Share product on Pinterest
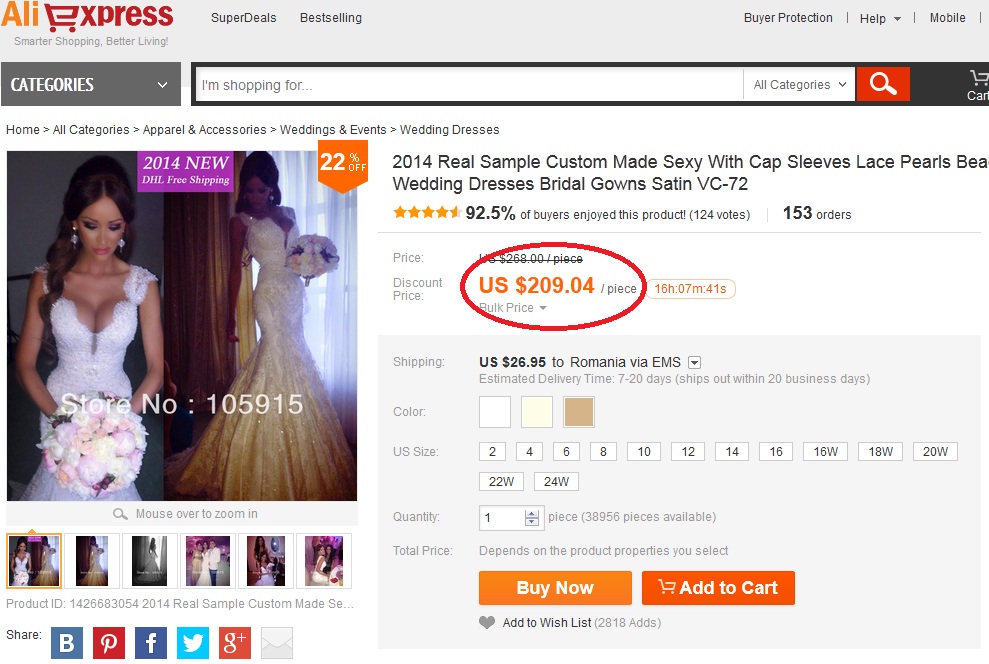The image size is (989, 664). (x=108, y=642)
